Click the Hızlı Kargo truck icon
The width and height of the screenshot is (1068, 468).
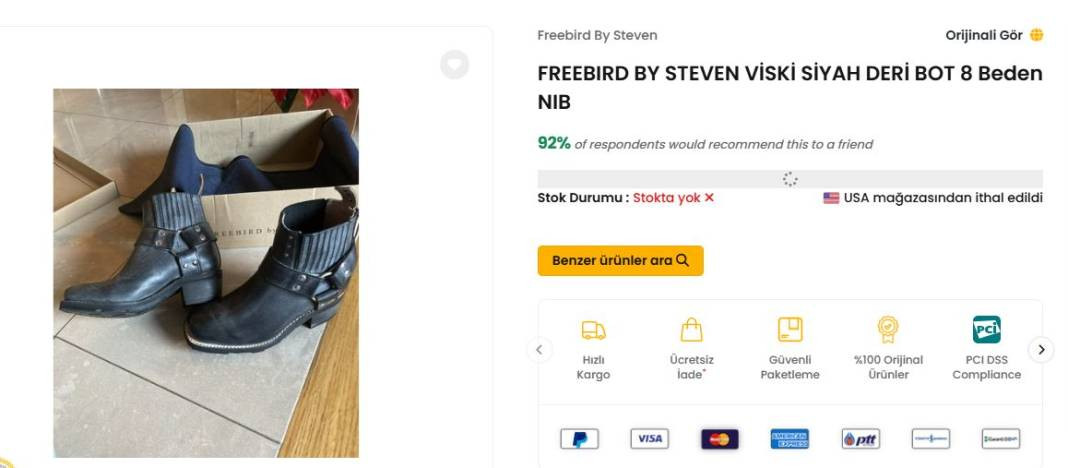point(593,330)
